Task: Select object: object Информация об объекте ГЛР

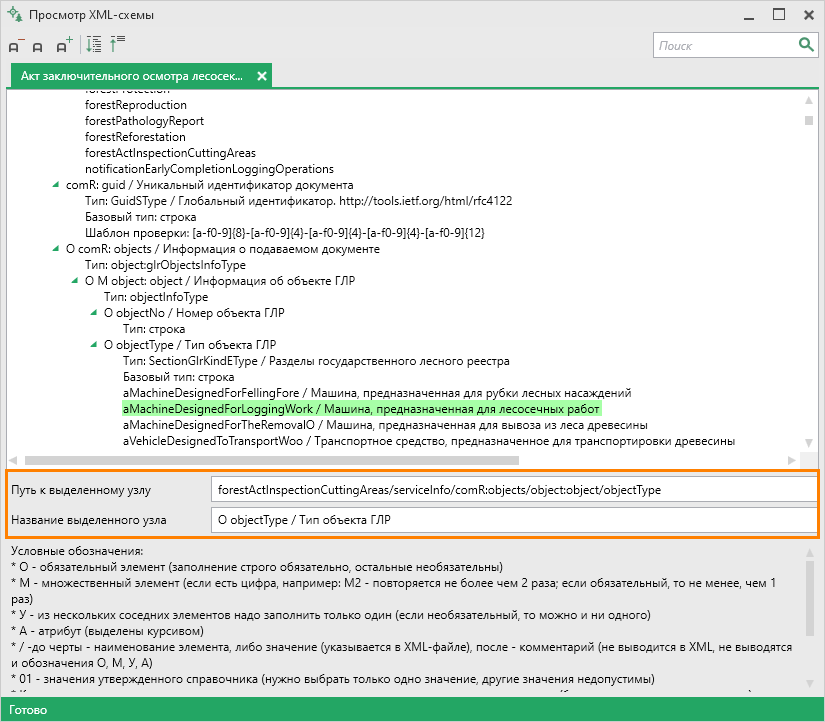Action: (220, 281)
